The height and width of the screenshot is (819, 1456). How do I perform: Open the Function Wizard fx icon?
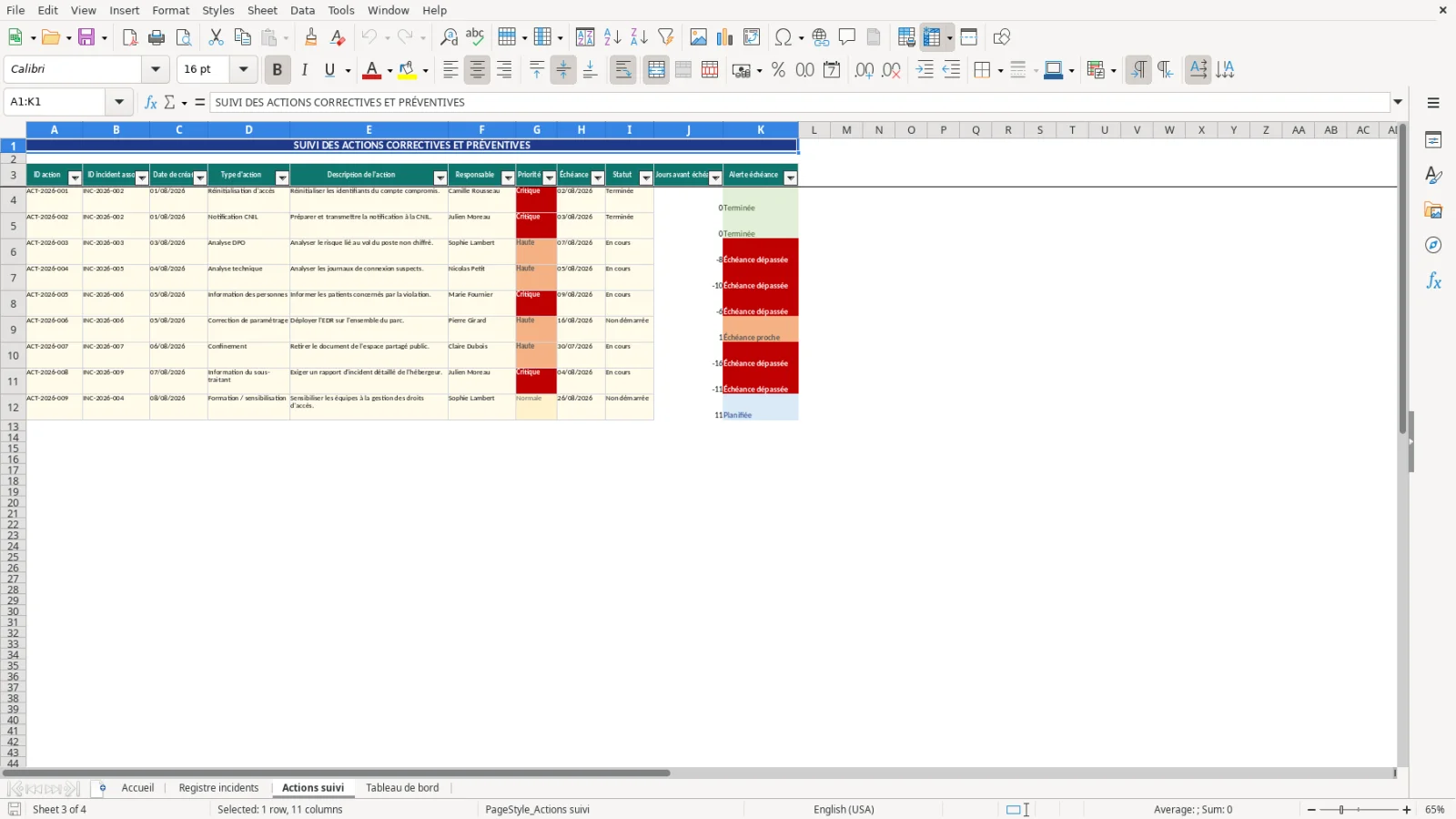[x=151, y=102]
